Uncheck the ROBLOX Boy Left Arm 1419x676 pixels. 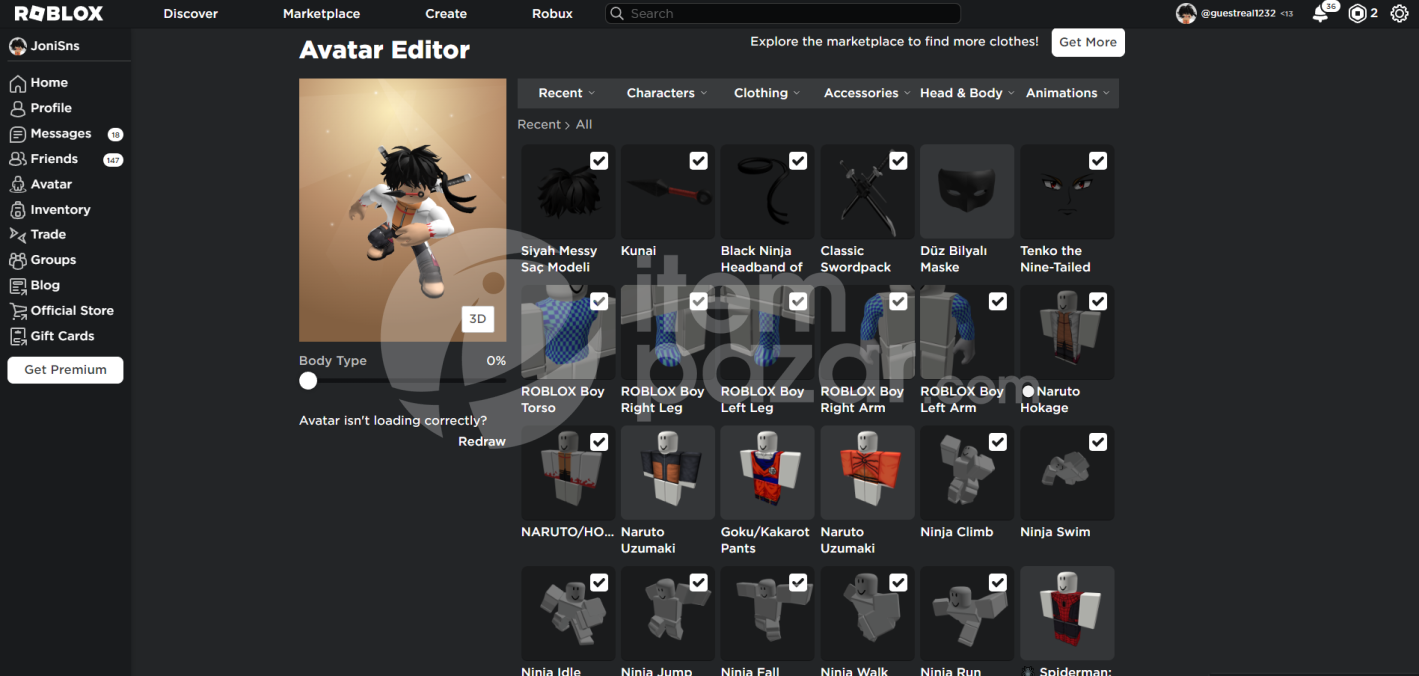[x=998, y=301]
